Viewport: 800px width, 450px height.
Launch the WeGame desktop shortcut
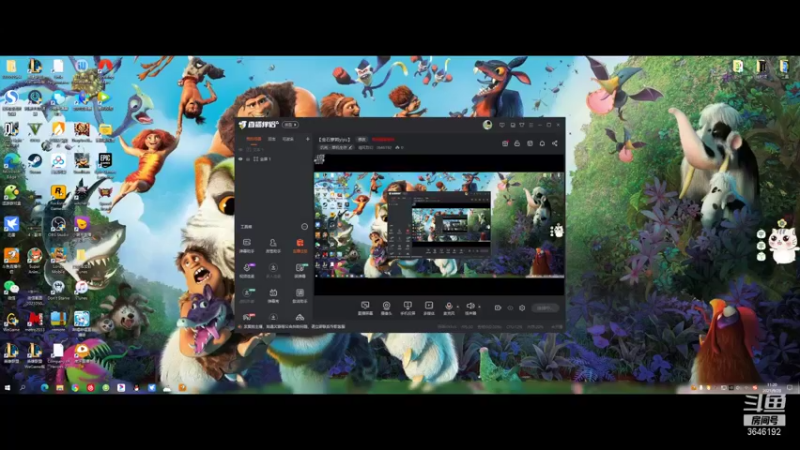tap(11, 321)
